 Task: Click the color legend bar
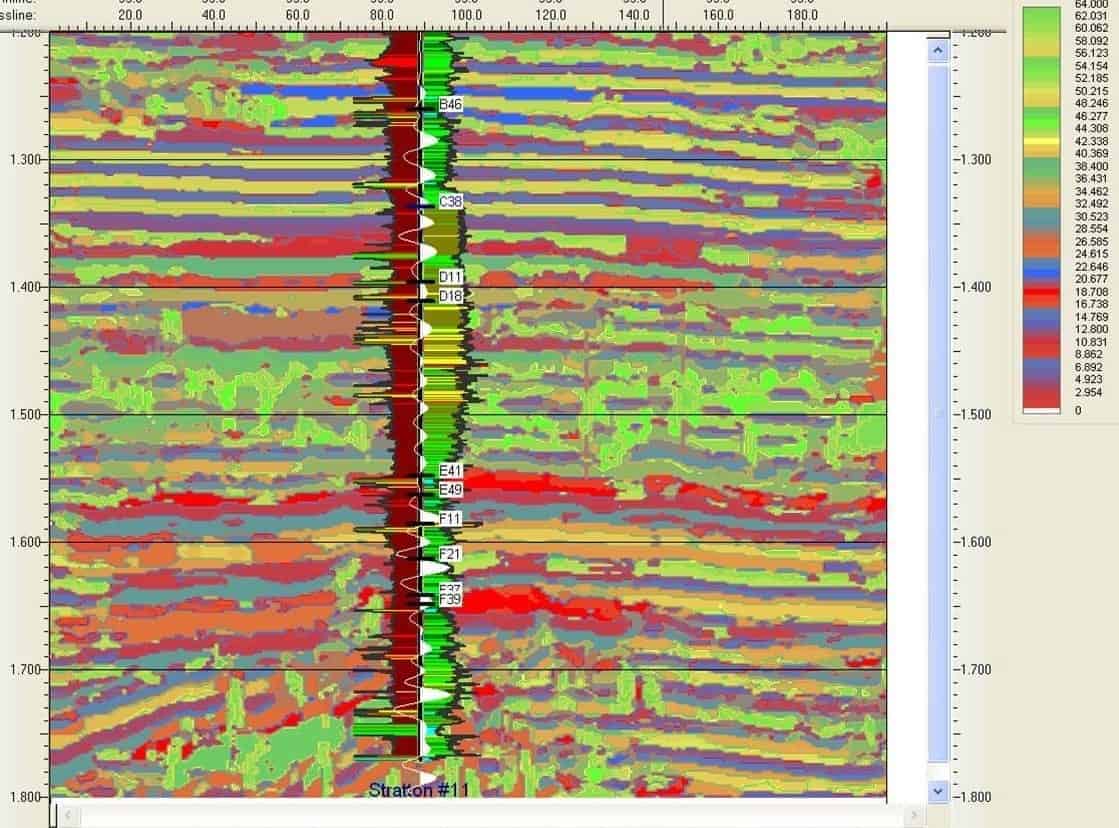pos(1041,211)
